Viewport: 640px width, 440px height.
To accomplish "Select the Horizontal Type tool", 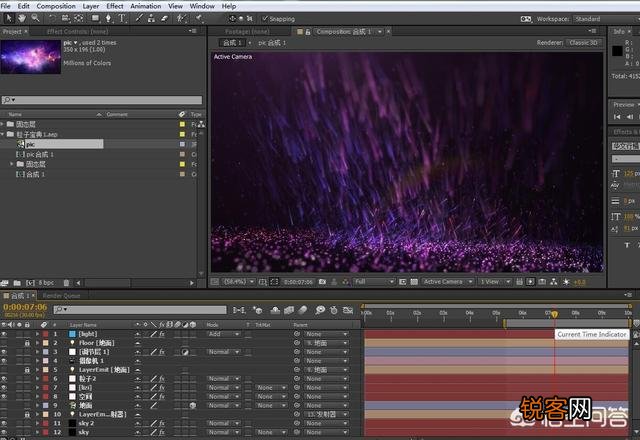I will (x=122, y=18).
